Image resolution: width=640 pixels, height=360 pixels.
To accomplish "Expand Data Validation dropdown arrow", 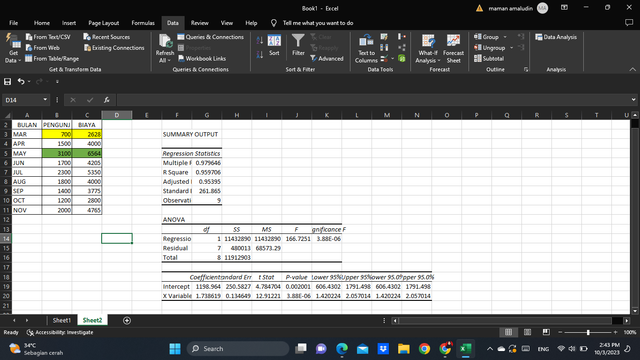I will coord(393,59).
